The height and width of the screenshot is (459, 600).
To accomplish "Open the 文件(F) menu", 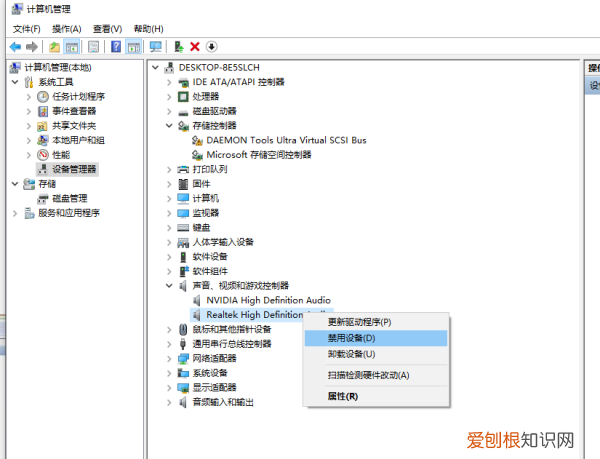I will click(x=26, y=29).
